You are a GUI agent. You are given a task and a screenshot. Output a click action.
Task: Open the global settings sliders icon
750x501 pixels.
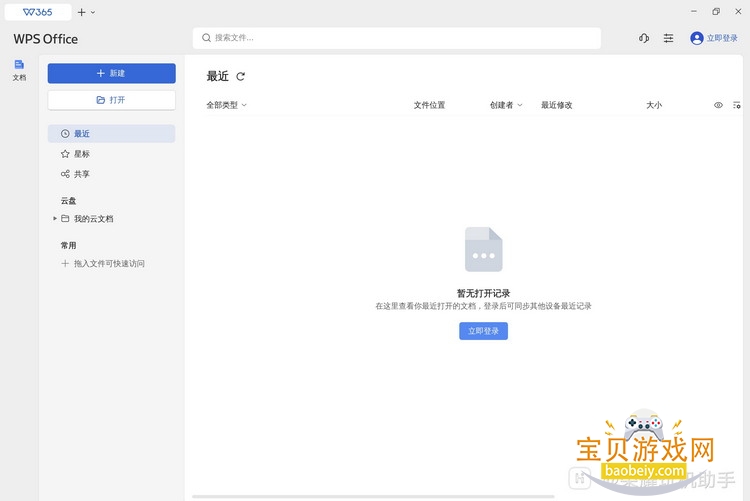(668, 38)
